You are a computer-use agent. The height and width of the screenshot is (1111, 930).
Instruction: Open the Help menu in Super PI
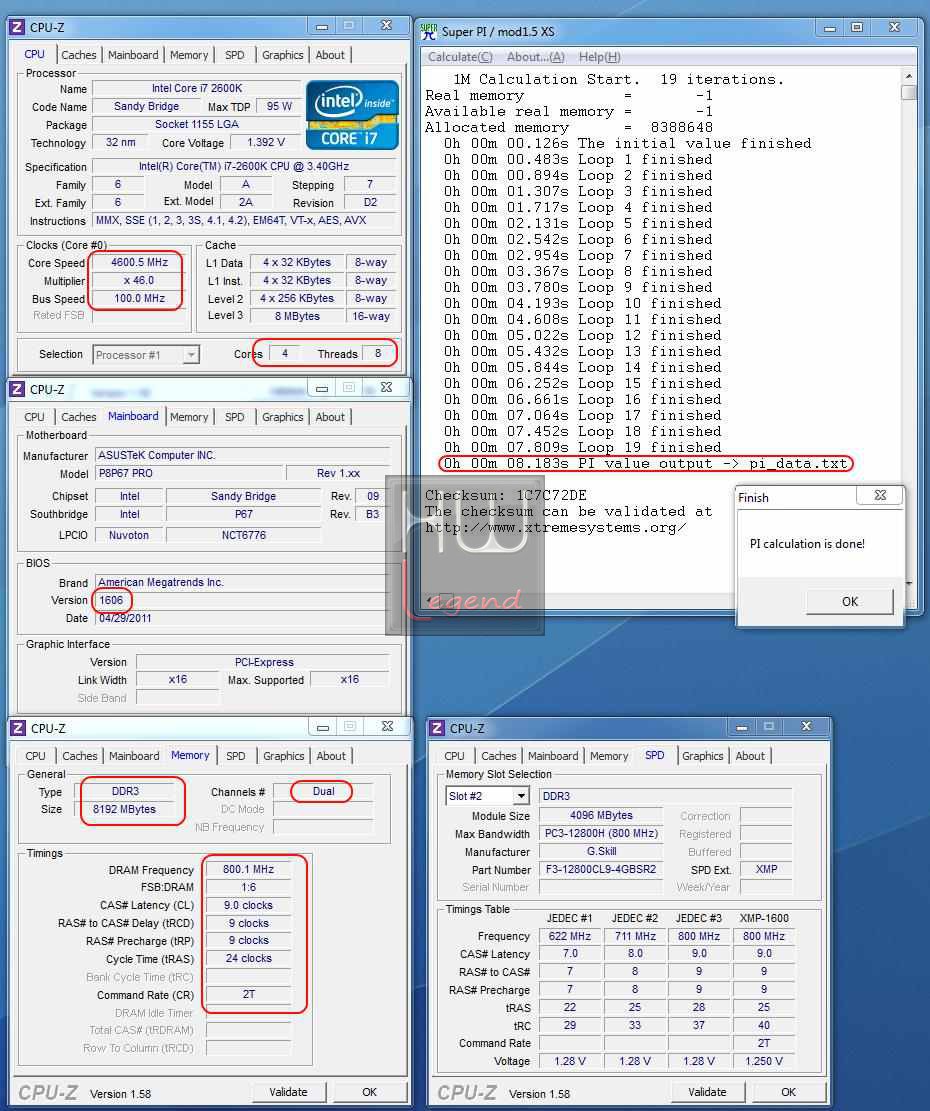coord(600,57)
